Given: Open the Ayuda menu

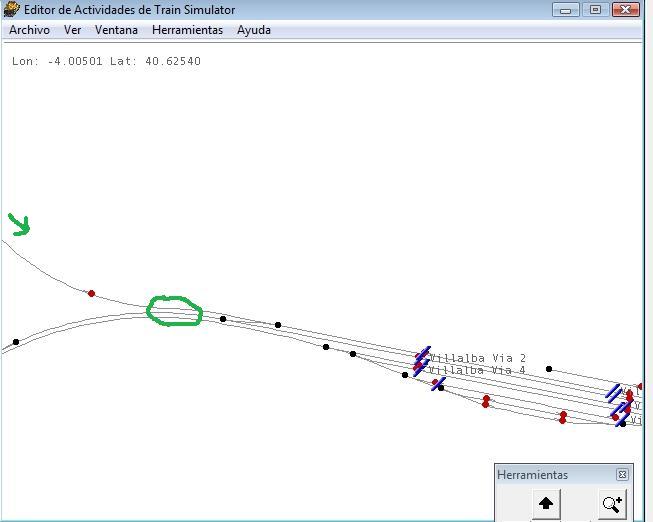Looking at the screenshot, I should 254,30.
